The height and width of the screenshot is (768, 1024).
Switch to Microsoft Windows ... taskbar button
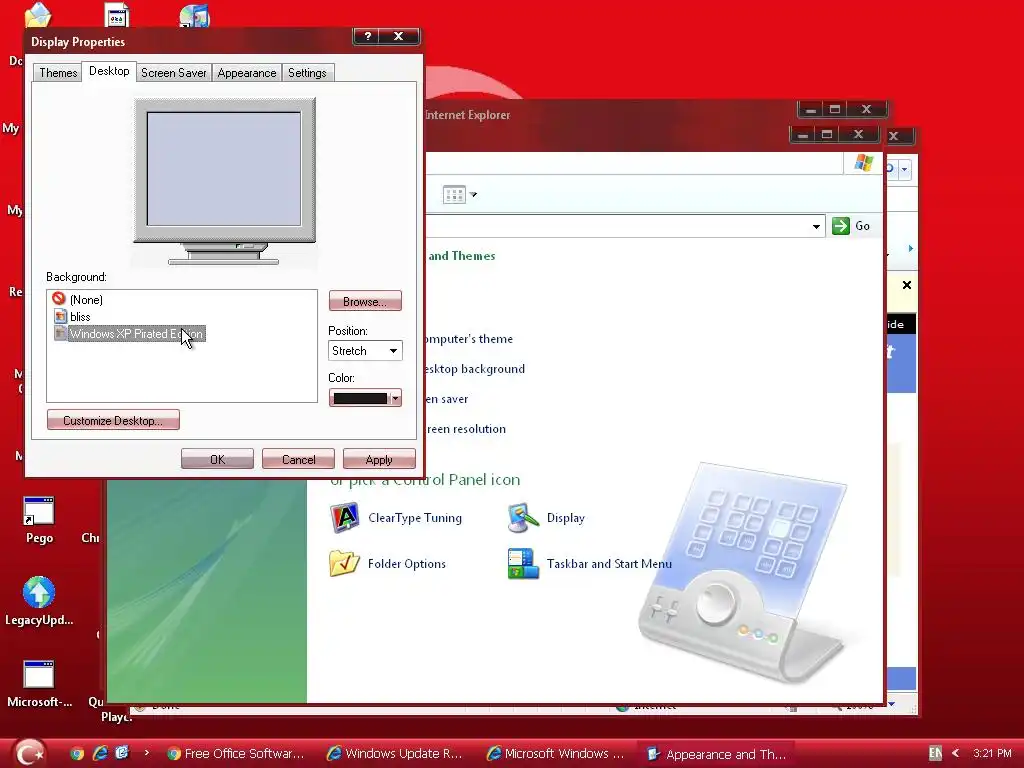coord(555,754)
